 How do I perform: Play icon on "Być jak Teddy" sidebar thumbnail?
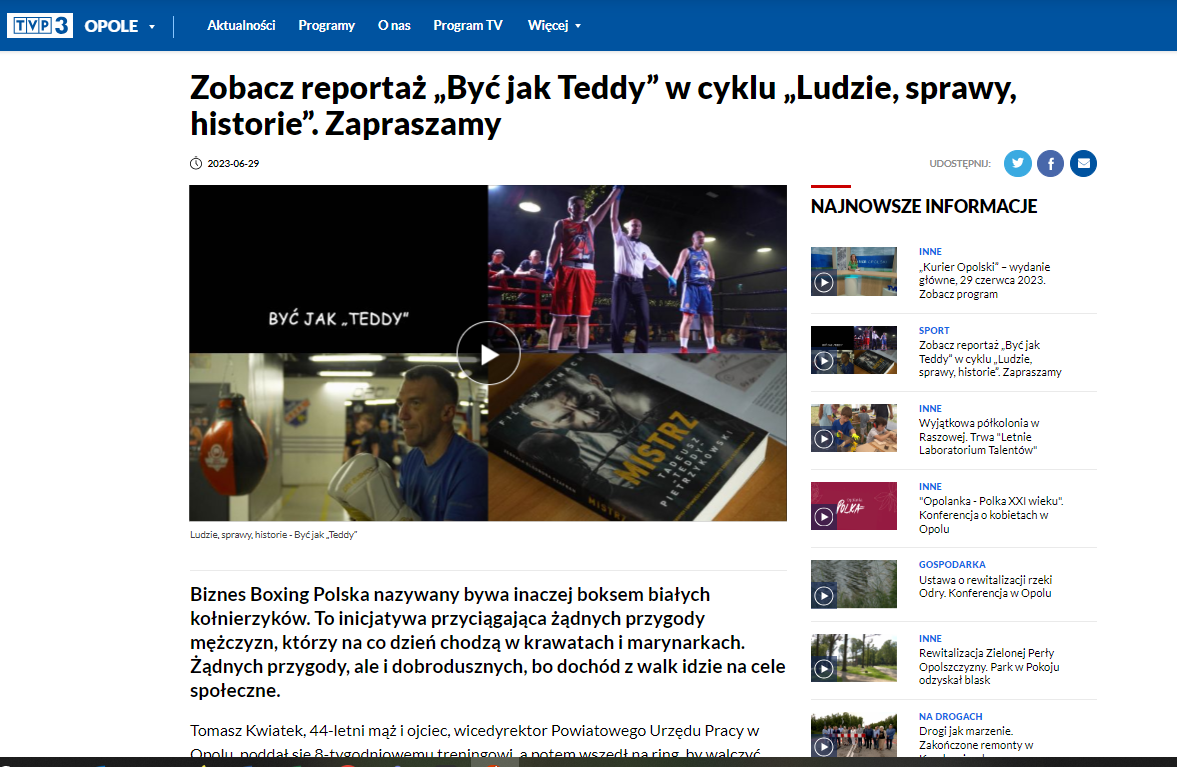tap(823, 361)
